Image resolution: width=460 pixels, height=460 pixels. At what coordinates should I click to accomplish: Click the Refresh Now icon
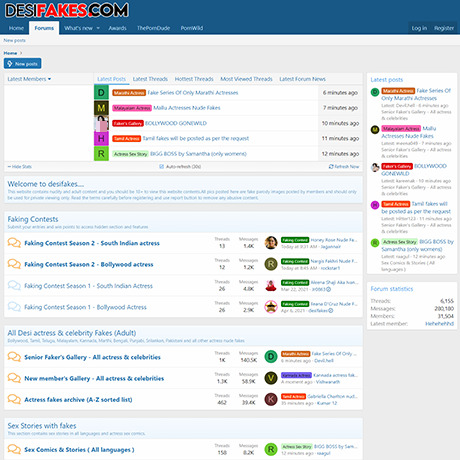[331, 166]
